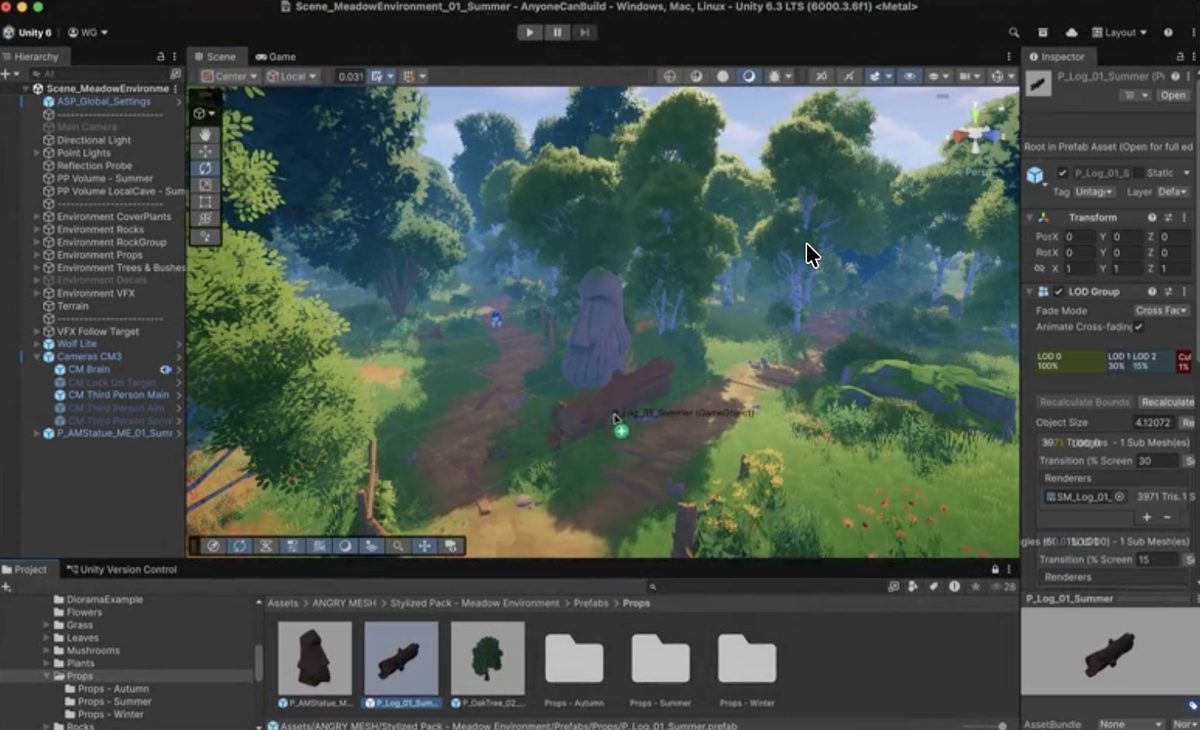Open the Unity cloud icon

tap(1072, 33)
